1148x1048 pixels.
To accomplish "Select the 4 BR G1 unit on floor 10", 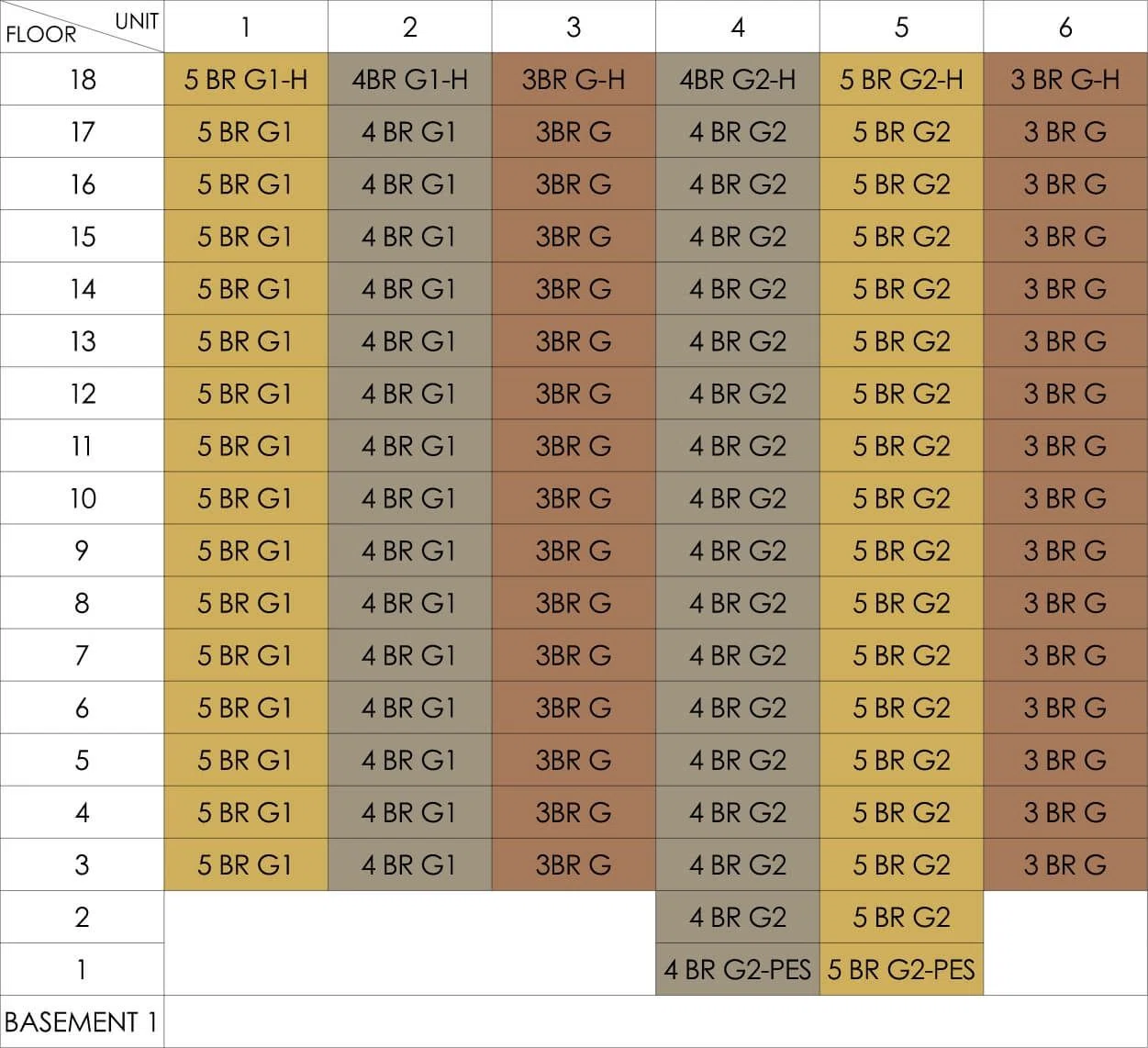I will coord(409,498).
